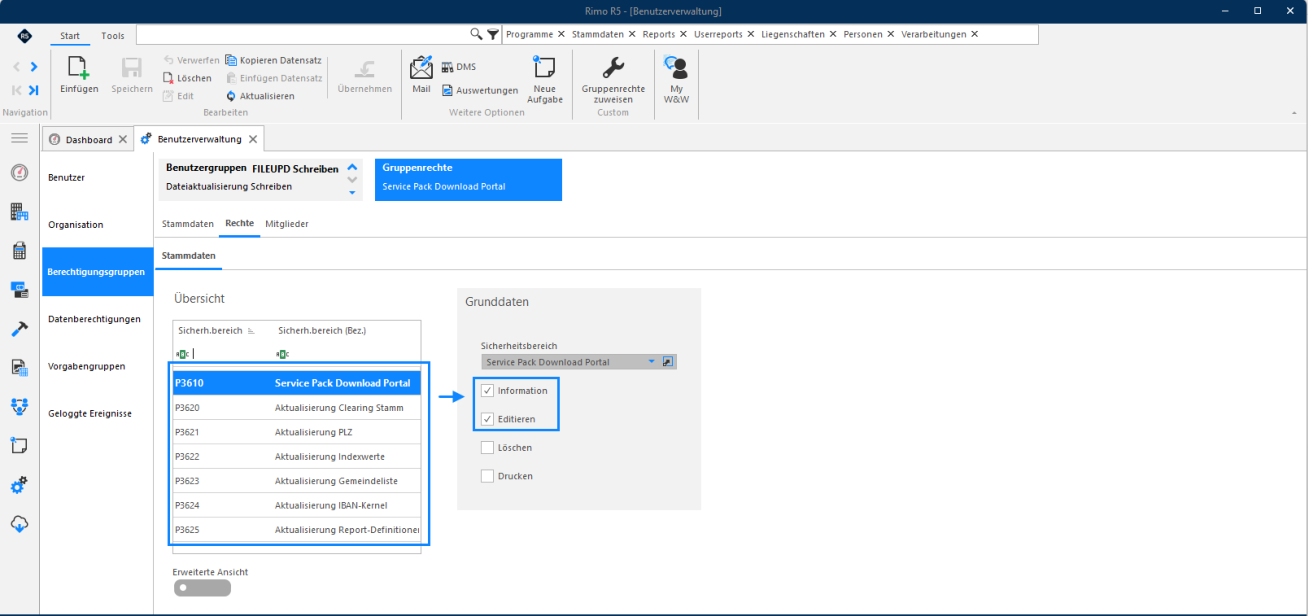Close the Benutzerverwaltung tab
The image size is (1309, 616).
tap(253, 139)
